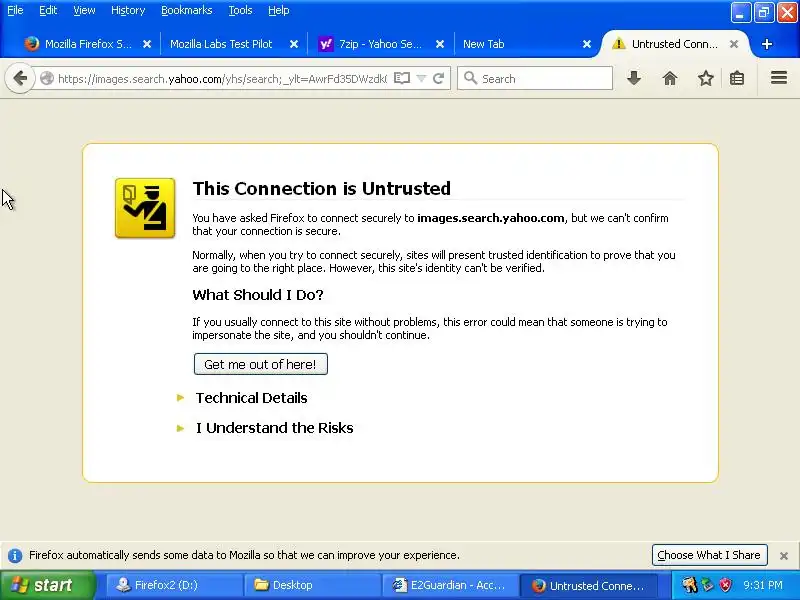Bookmark this page with the star icon

pos(706,78)
